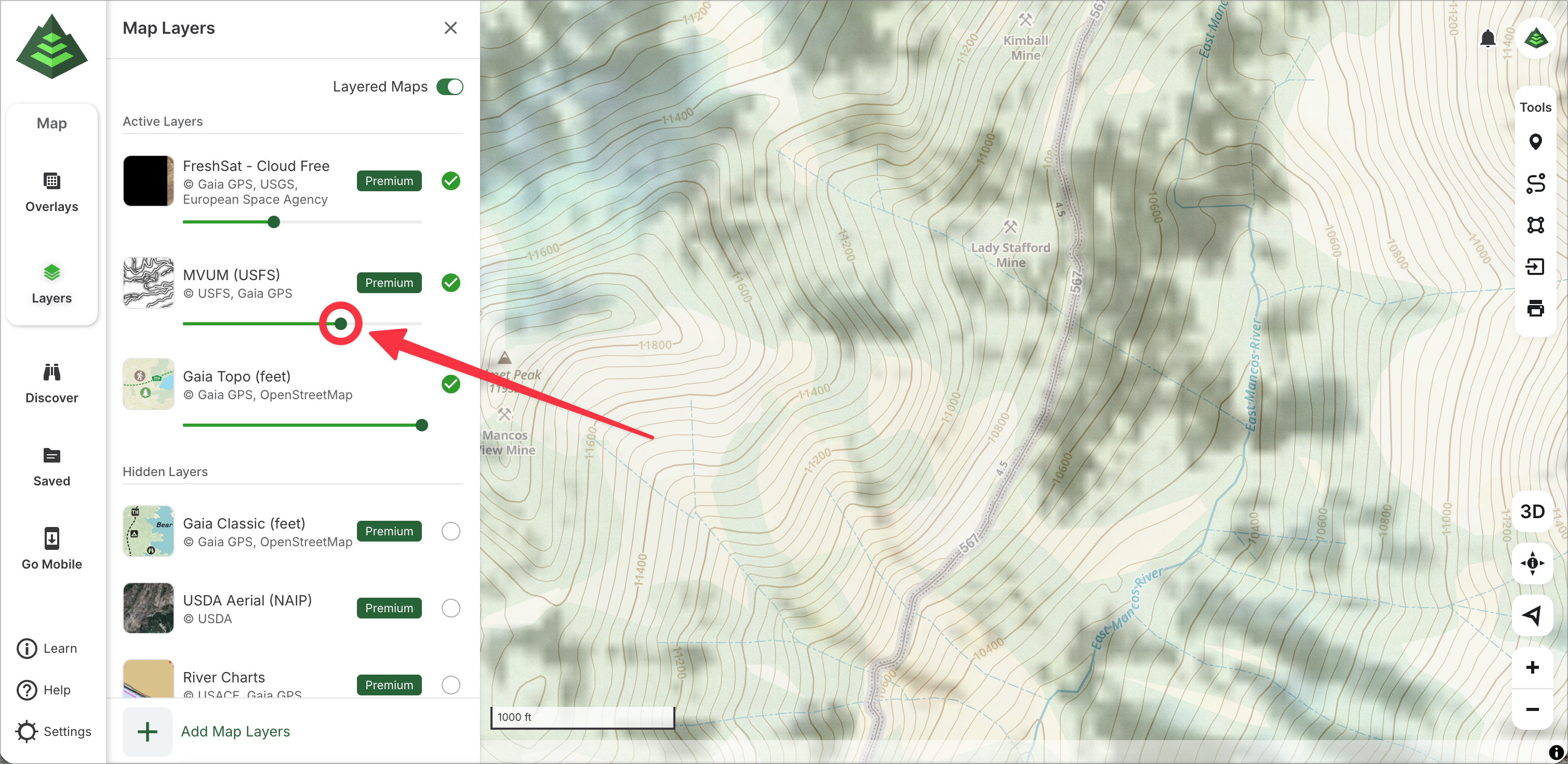
Task: Click the FreshSat opacity slider handle
Action: pos(274,222)
